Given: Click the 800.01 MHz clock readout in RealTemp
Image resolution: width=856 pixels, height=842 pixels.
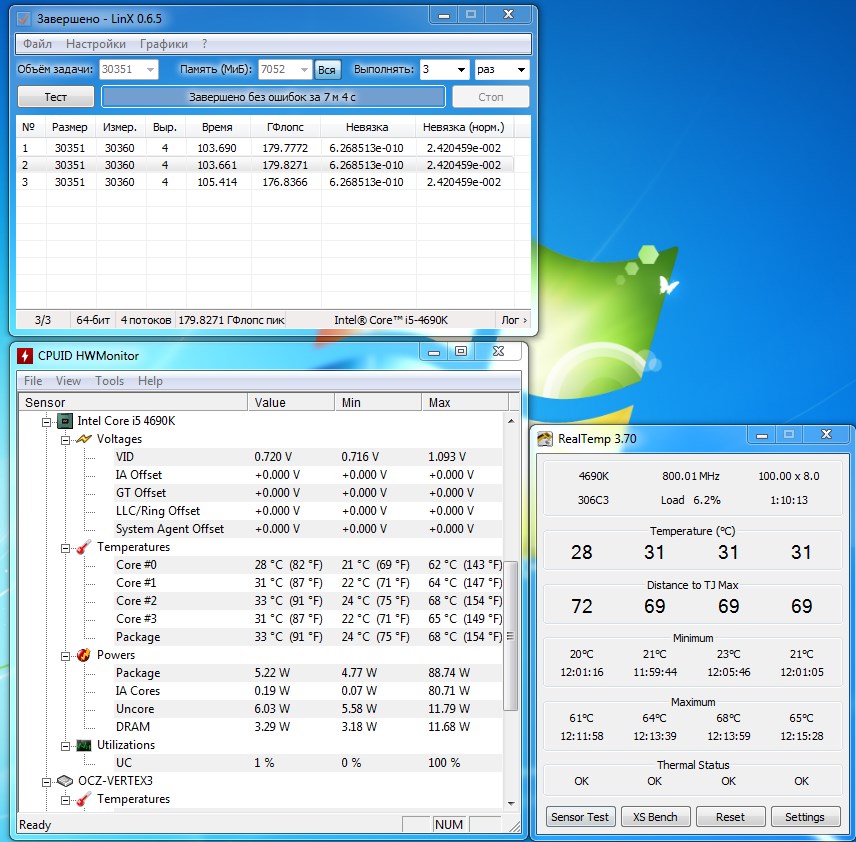Looking at the screenshot, I should [x=691, y=476].
